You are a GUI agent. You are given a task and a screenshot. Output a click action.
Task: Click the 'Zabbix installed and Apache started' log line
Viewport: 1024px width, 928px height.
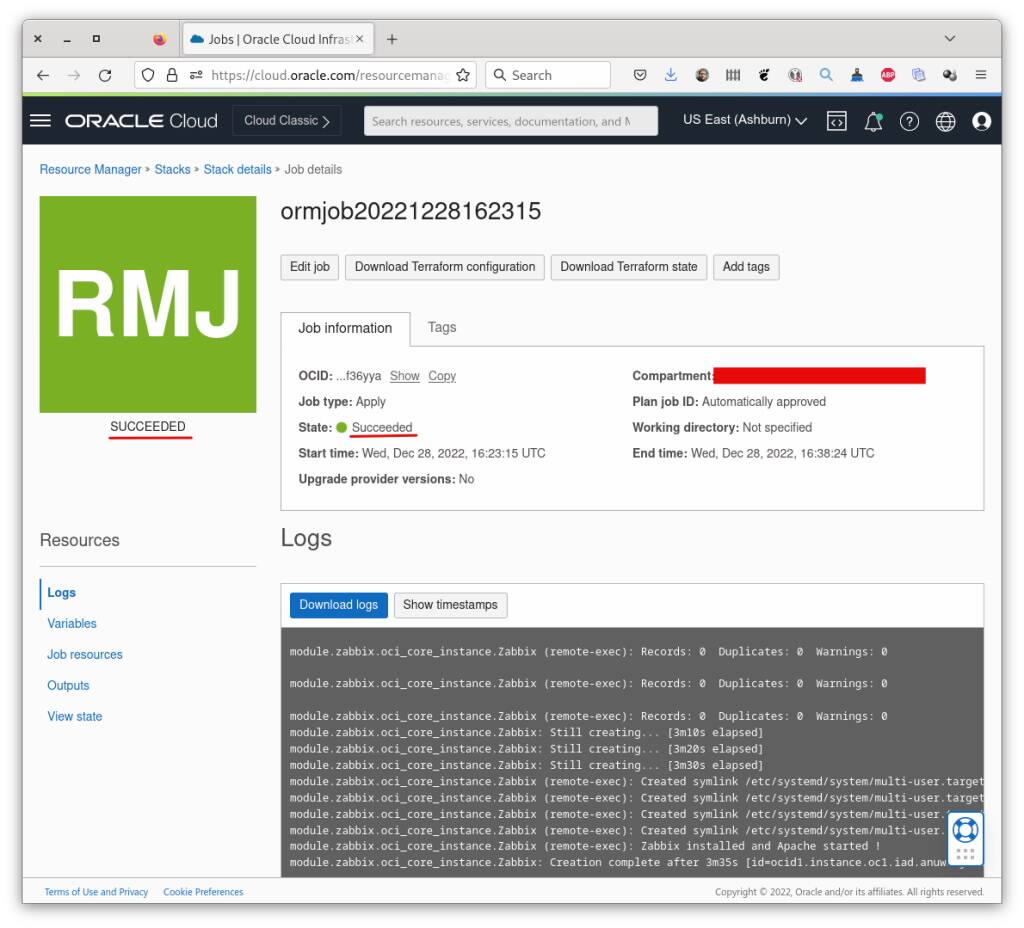coord(585,846)
